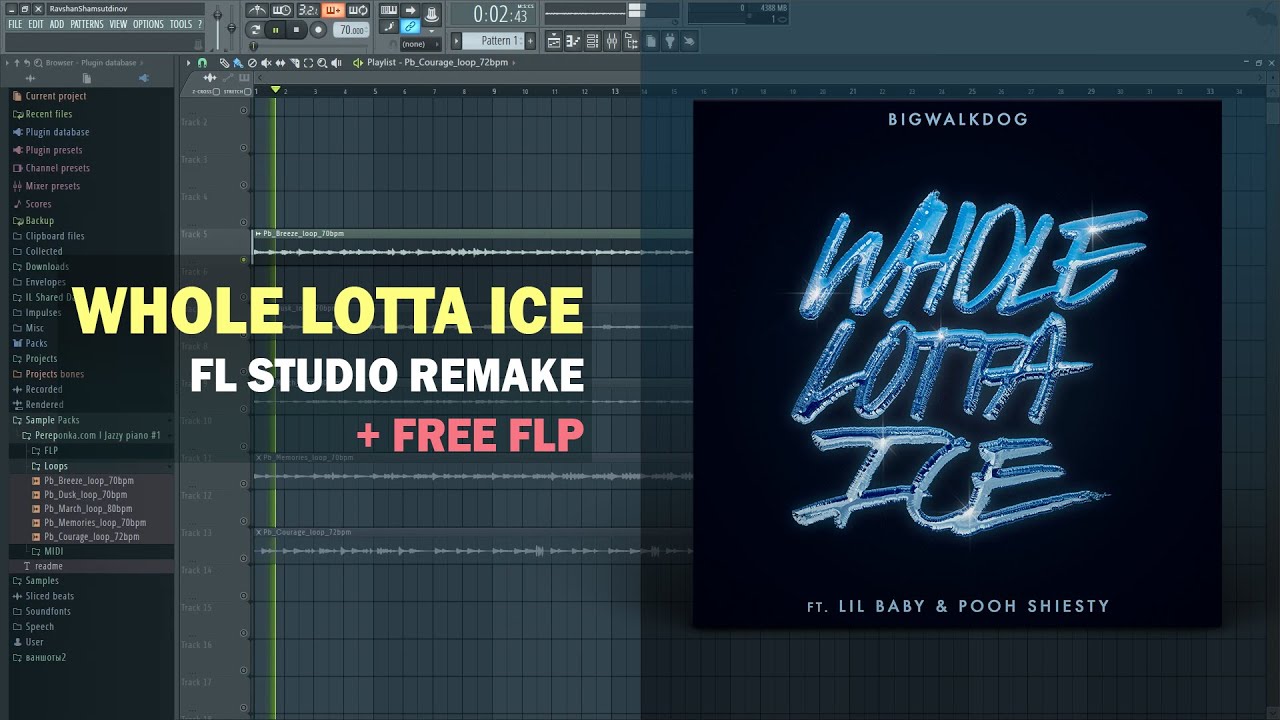The width and height of the screenshot is (1280, 720).
Task: Open the Channel rack view icon
Action: [592, 41]
